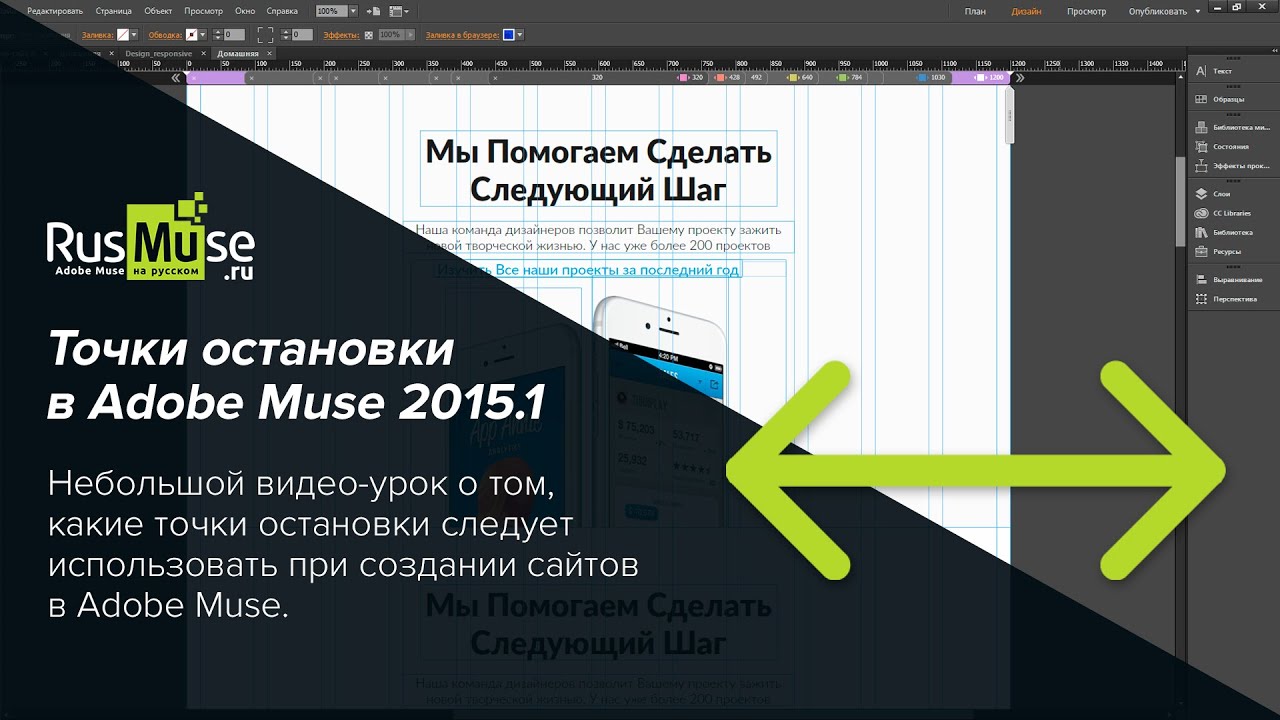Open the view options layout dropdown
Viewport: 1280px width, 720px height.
398,11
